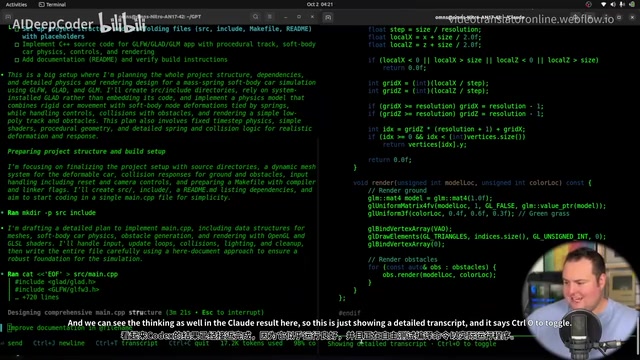The image size is (640, 360).
Task: Click the '17.2K tokens used' status
Action: coord(251,343)
